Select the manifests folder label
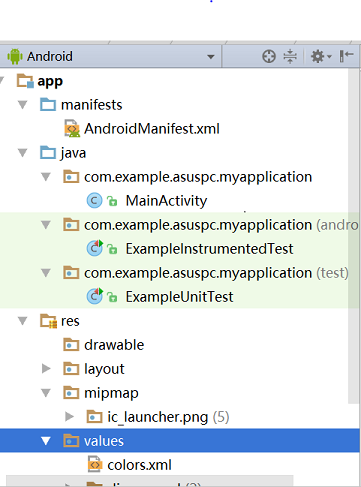The image size is (361, 487). (x=92, y=105)
